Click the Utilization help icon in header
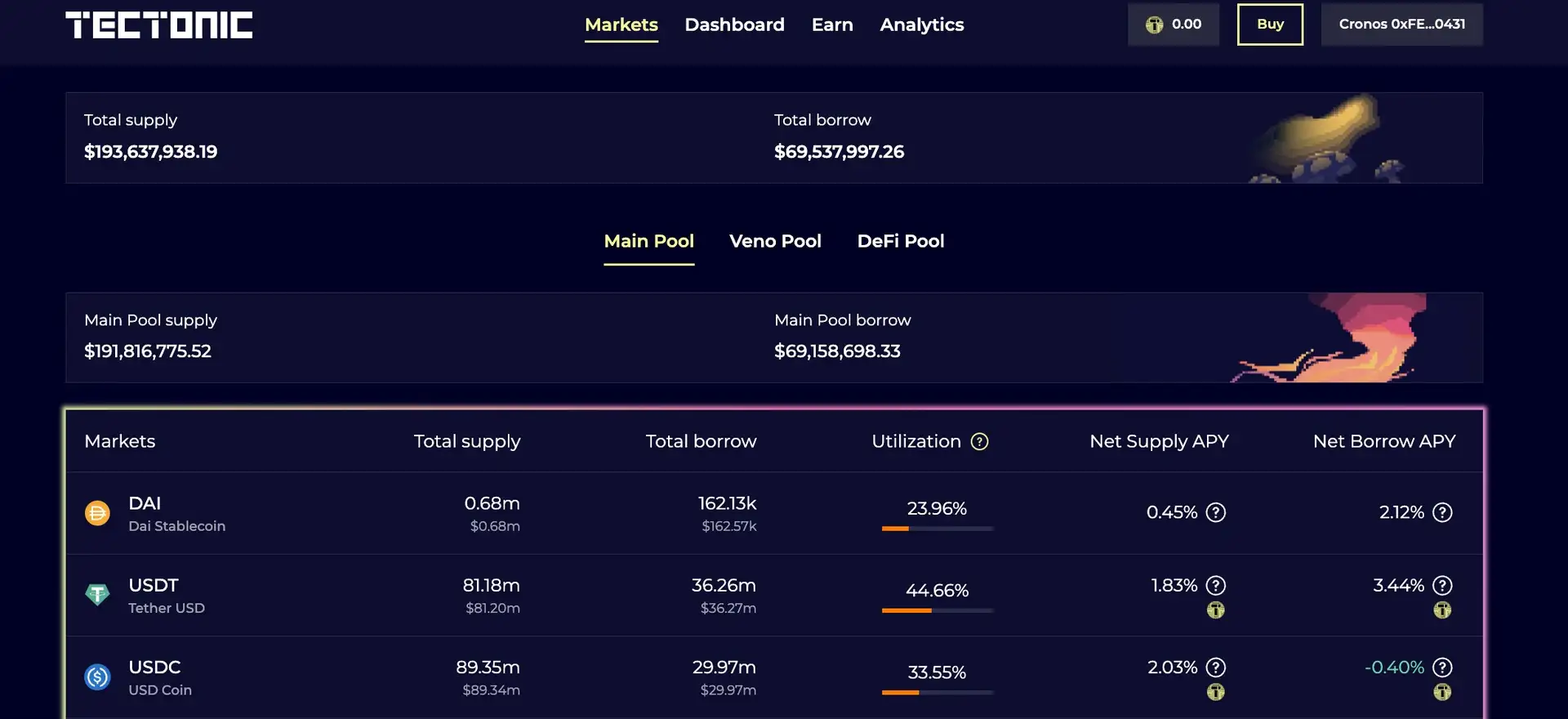Screen dimensions: 1568x719 click(x=979, y=442)
